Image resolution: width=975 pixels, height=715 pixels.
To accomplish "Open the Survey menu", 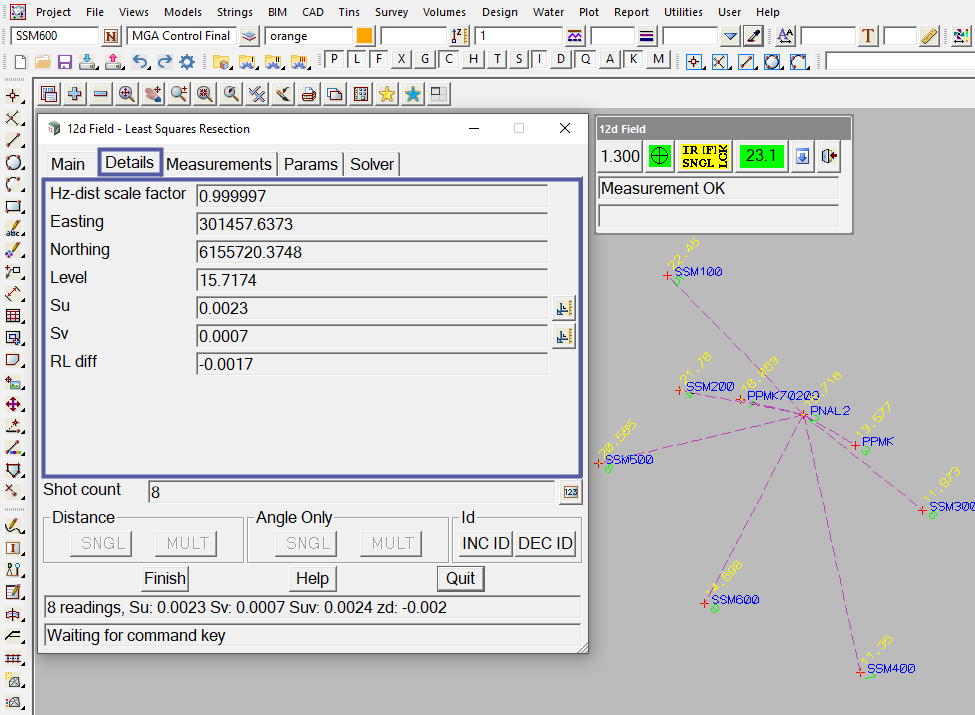I will click(x=391, y=12).
